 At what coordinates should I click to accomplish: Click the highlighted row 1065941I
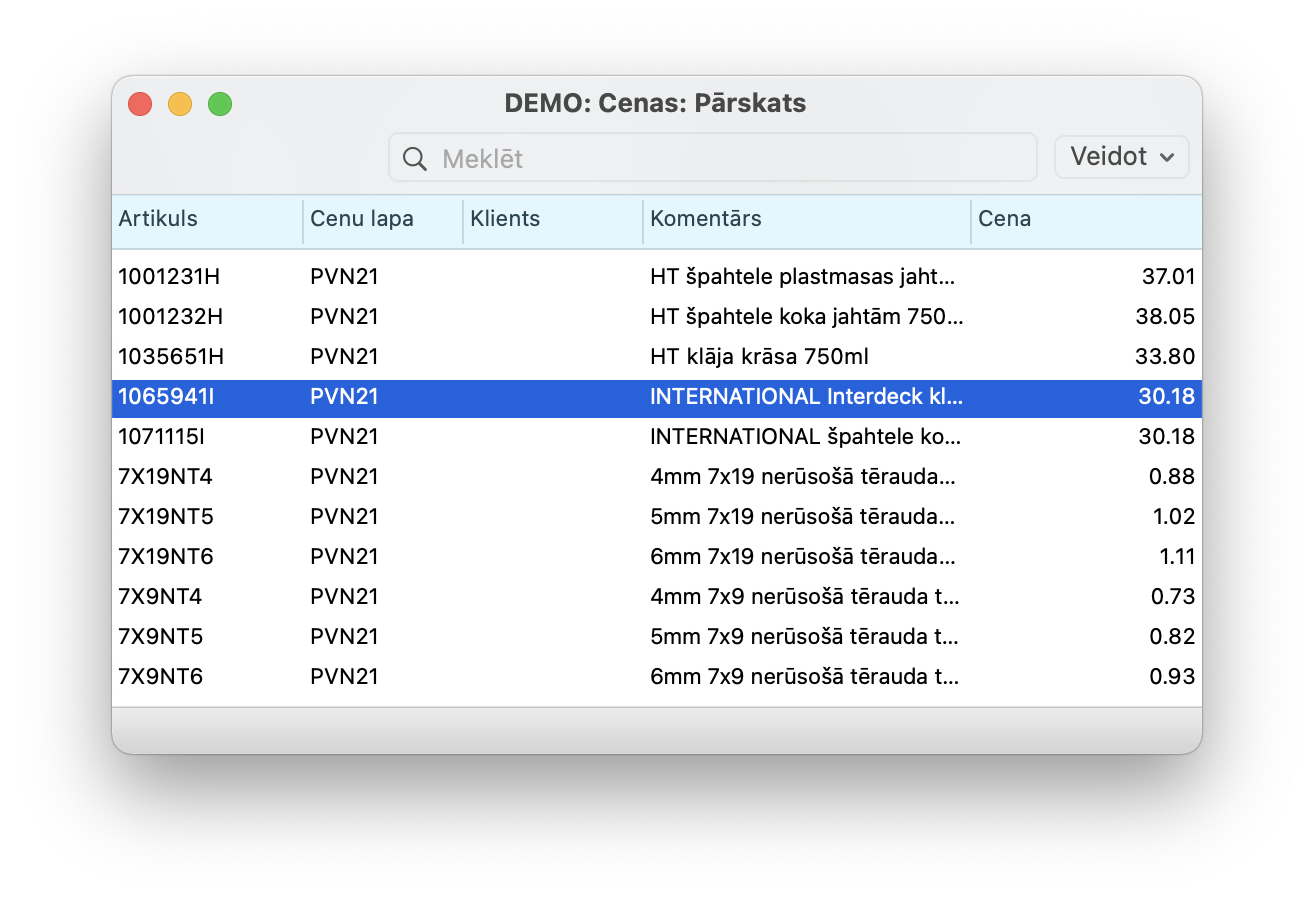coord(166,397)
